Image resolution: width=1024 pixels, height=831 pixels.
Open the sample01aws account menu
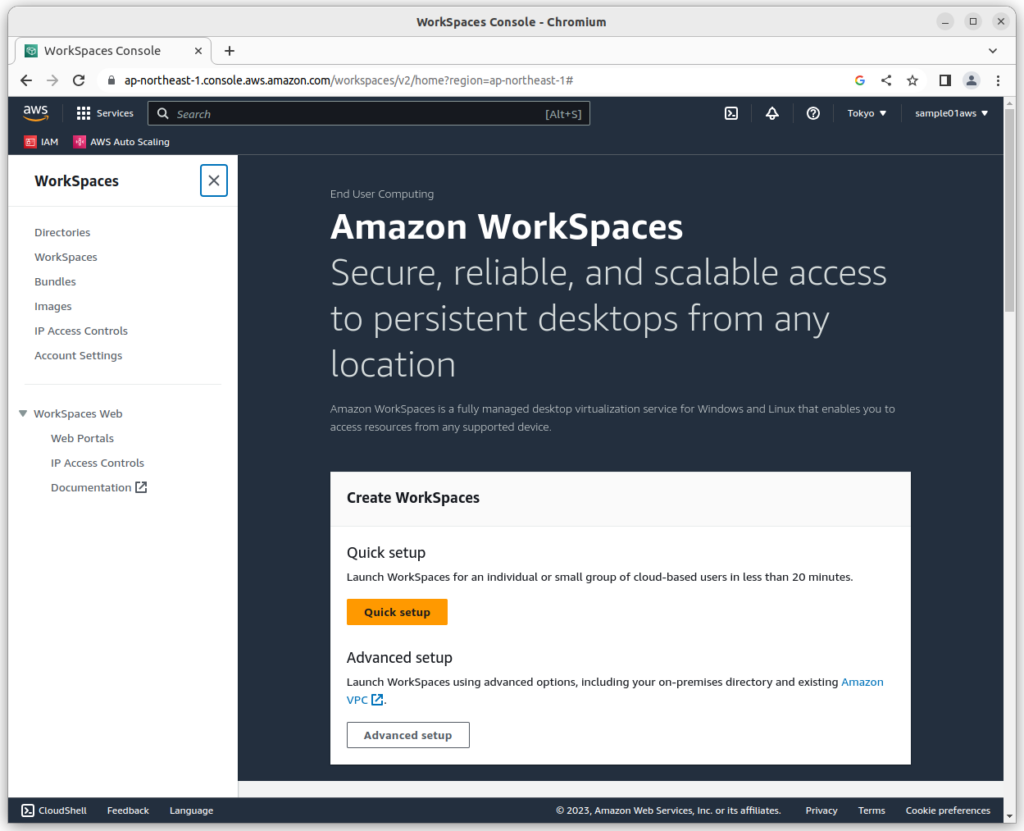coord(950,113)
